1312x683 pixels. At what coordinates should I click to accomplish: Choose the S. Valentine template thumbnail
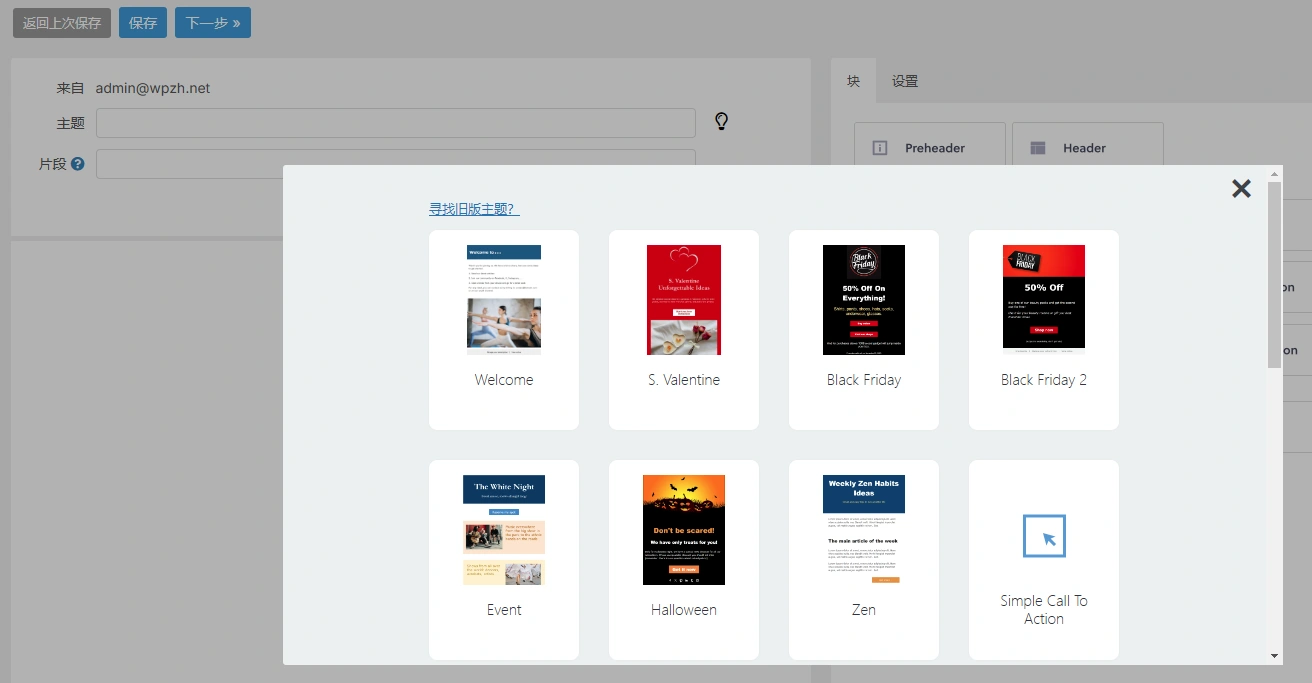coord(683,300)
